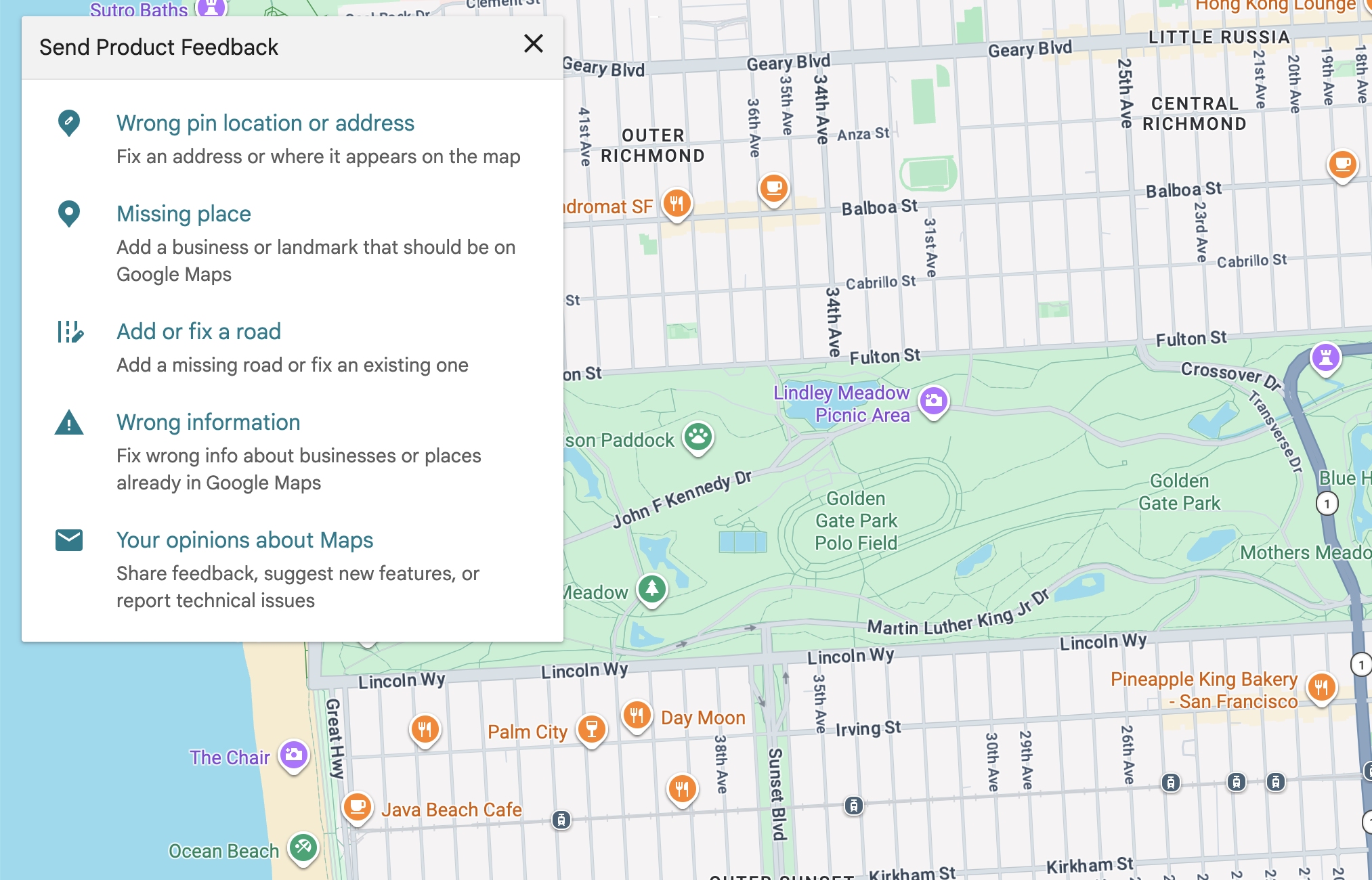Viewport: 1372px width, 880px height.
Task: Click the Pineapple King Bakery restaurant pin
Action: pos(1321,688)
